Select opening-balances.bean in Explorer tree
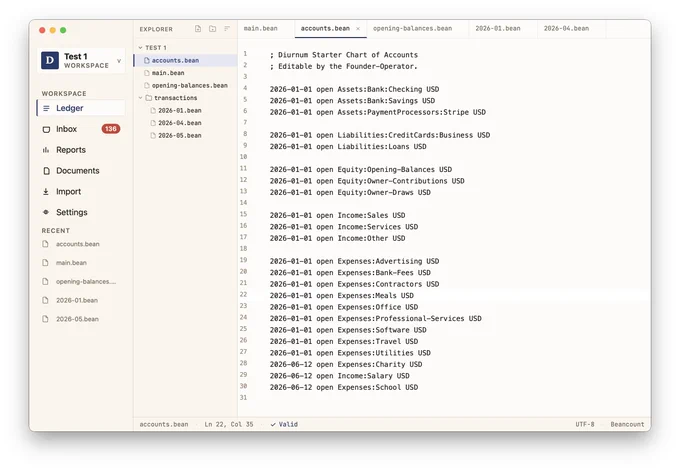This screenshot has width=680, height=470. pyautogui.click(x=185, y=85)
